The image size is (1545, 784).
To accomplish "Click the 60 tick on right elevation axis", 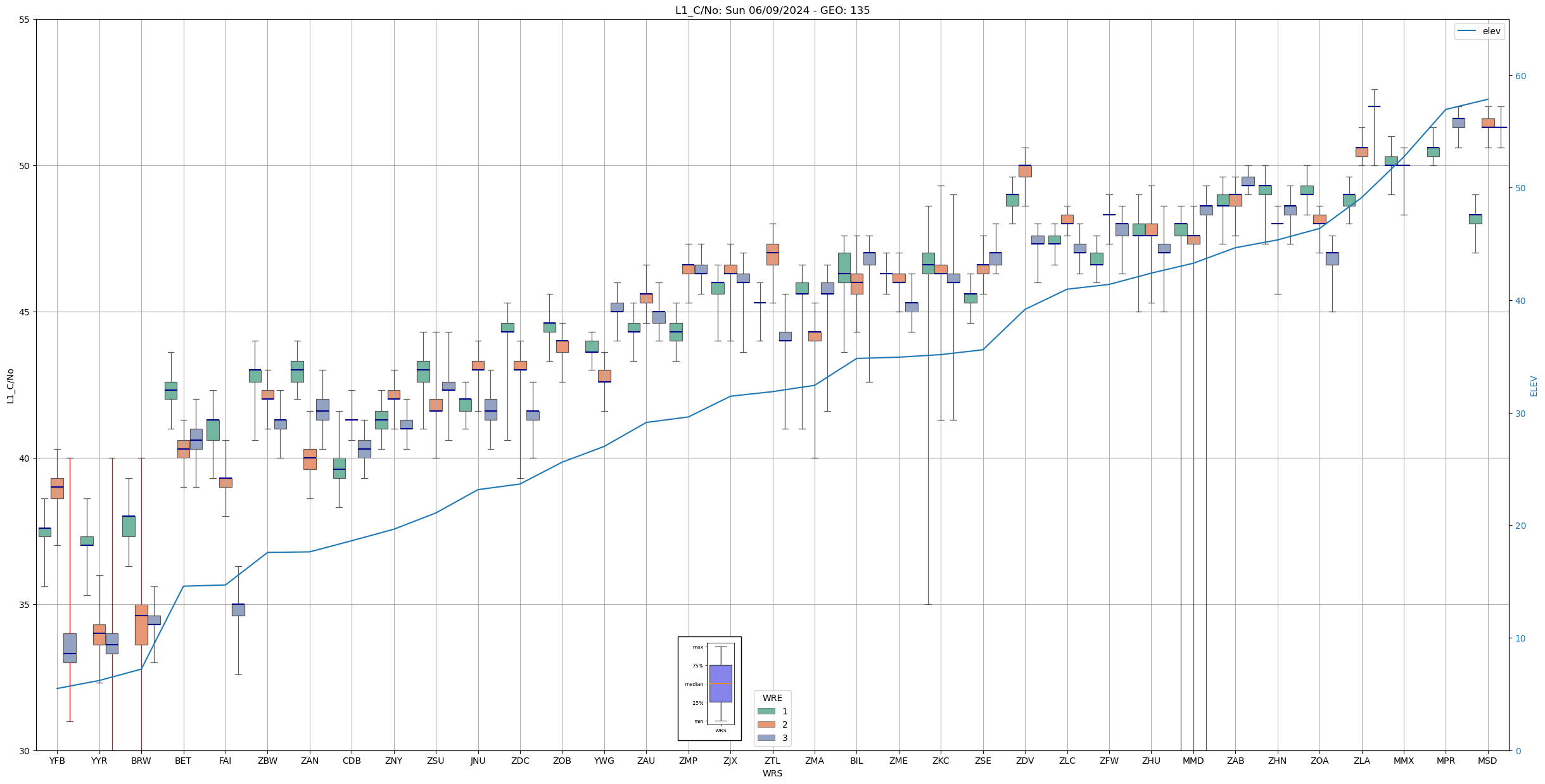I will [1520, 76].
